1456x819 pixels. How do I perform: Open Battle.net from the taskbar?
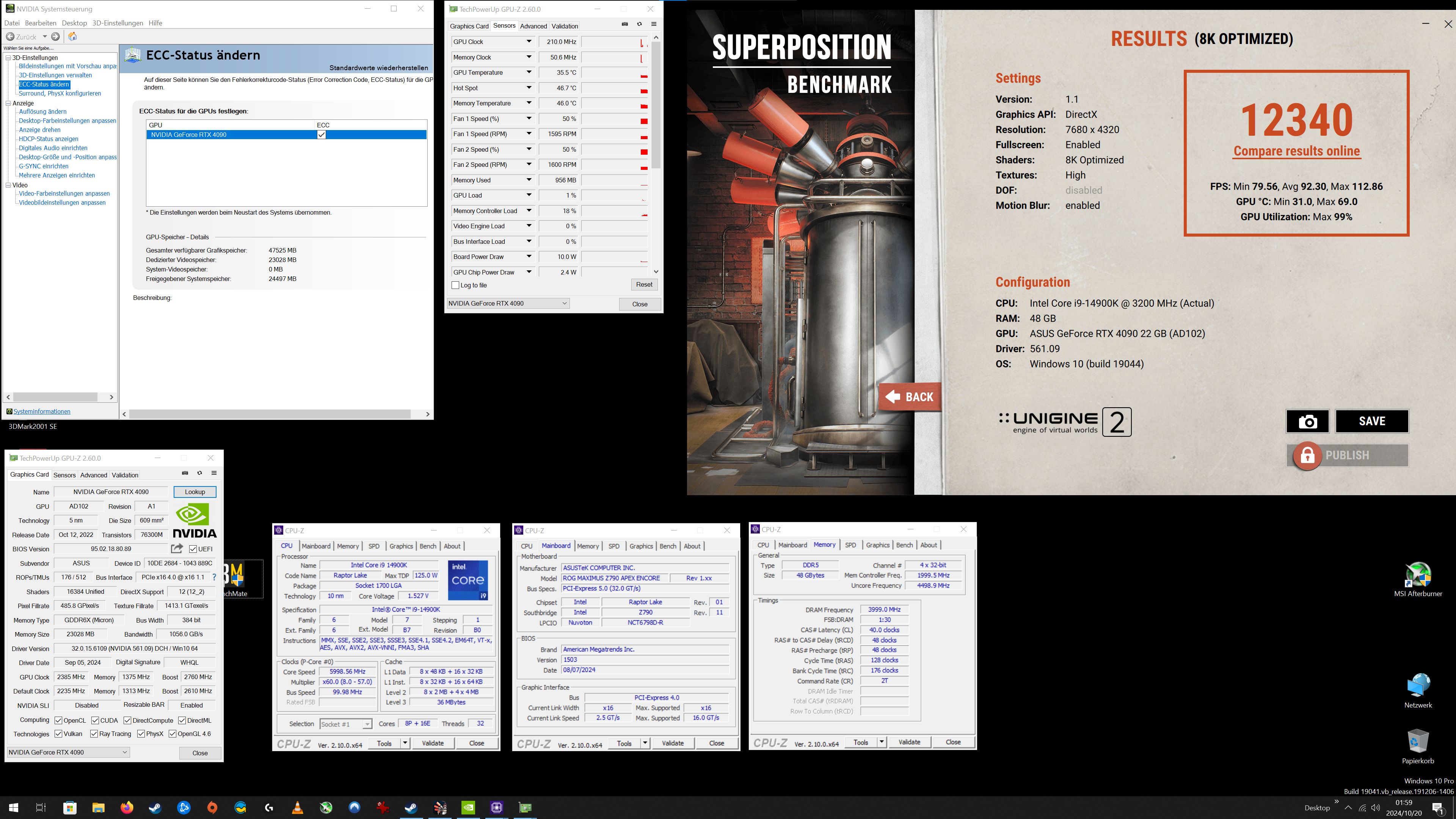[184, 807]
